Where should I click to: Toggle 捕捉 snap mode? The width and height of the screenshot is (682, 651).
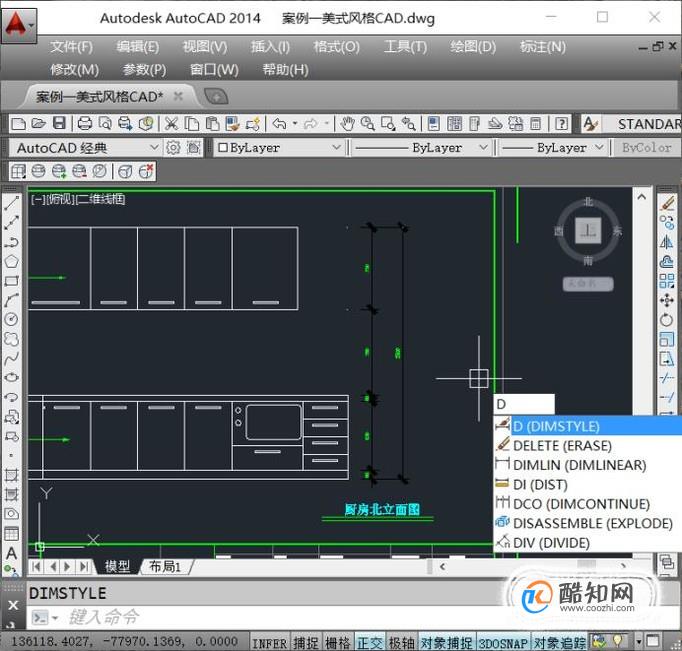tap(305, 643)
